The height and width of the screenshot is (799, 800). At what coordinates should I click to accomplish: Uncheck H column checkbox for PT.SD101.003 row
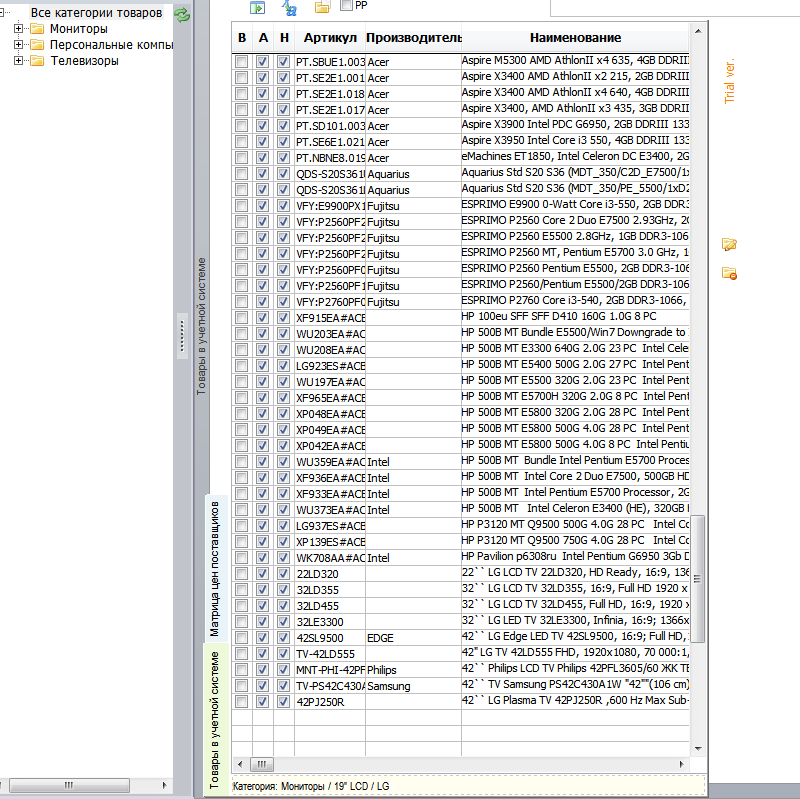pos(283,126)
